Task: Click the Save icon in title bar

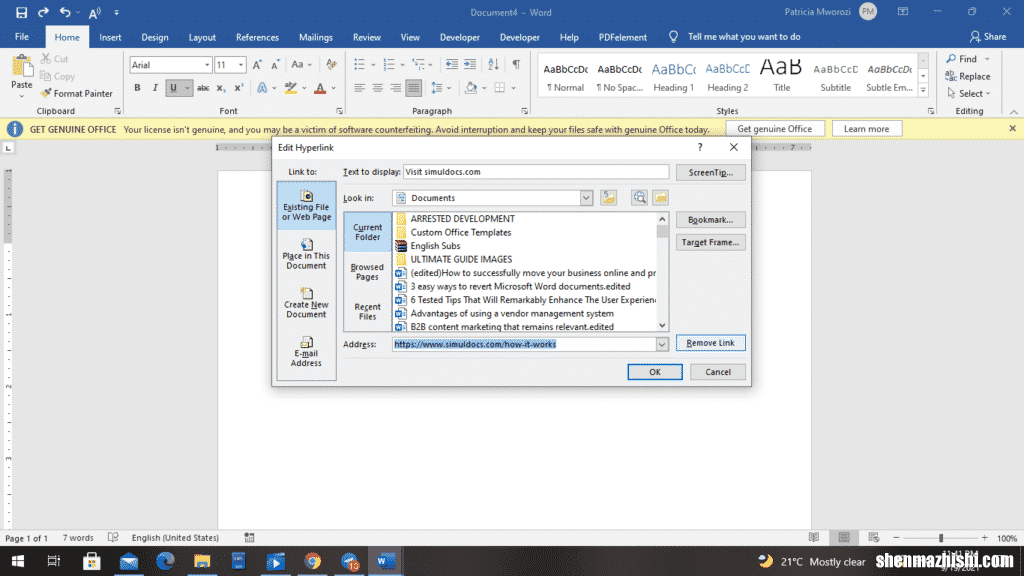Action: point(21,12)
